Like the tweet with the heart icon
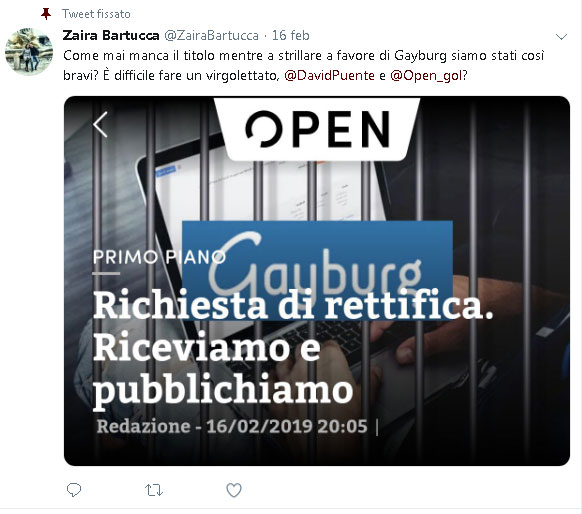Screen dimensions: 582x514 234,490
